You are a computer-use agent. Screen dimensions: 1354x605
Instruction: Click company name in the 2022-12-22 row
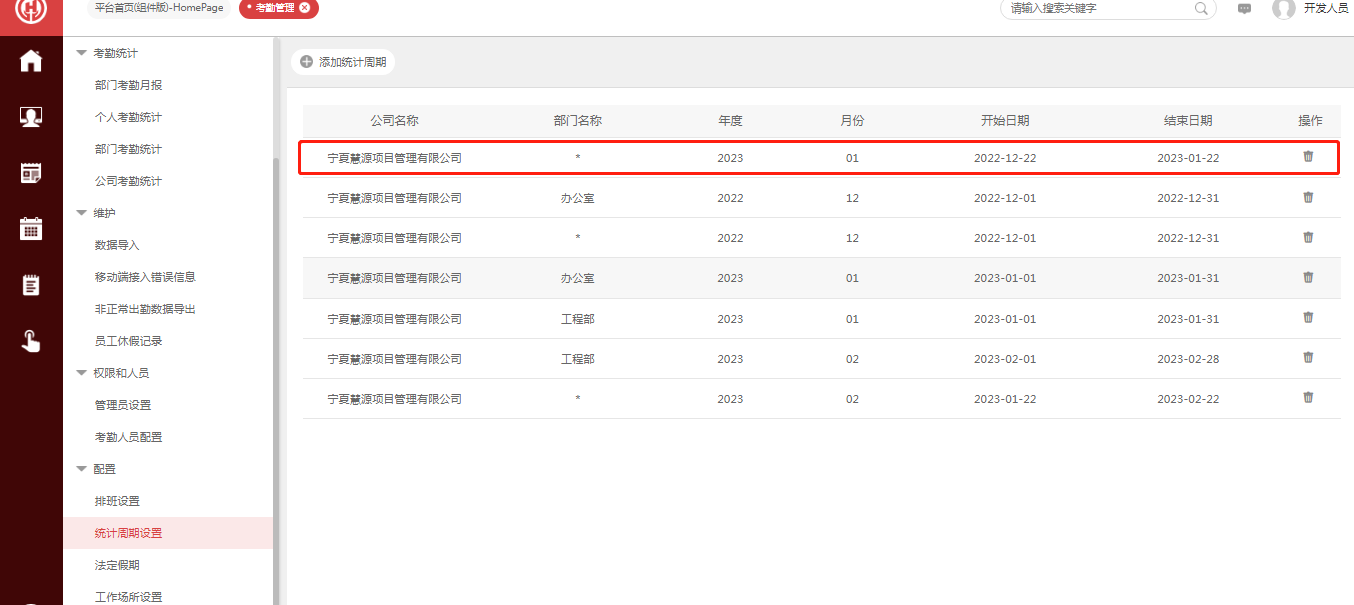pyautogui.click(x=395, y=158)
